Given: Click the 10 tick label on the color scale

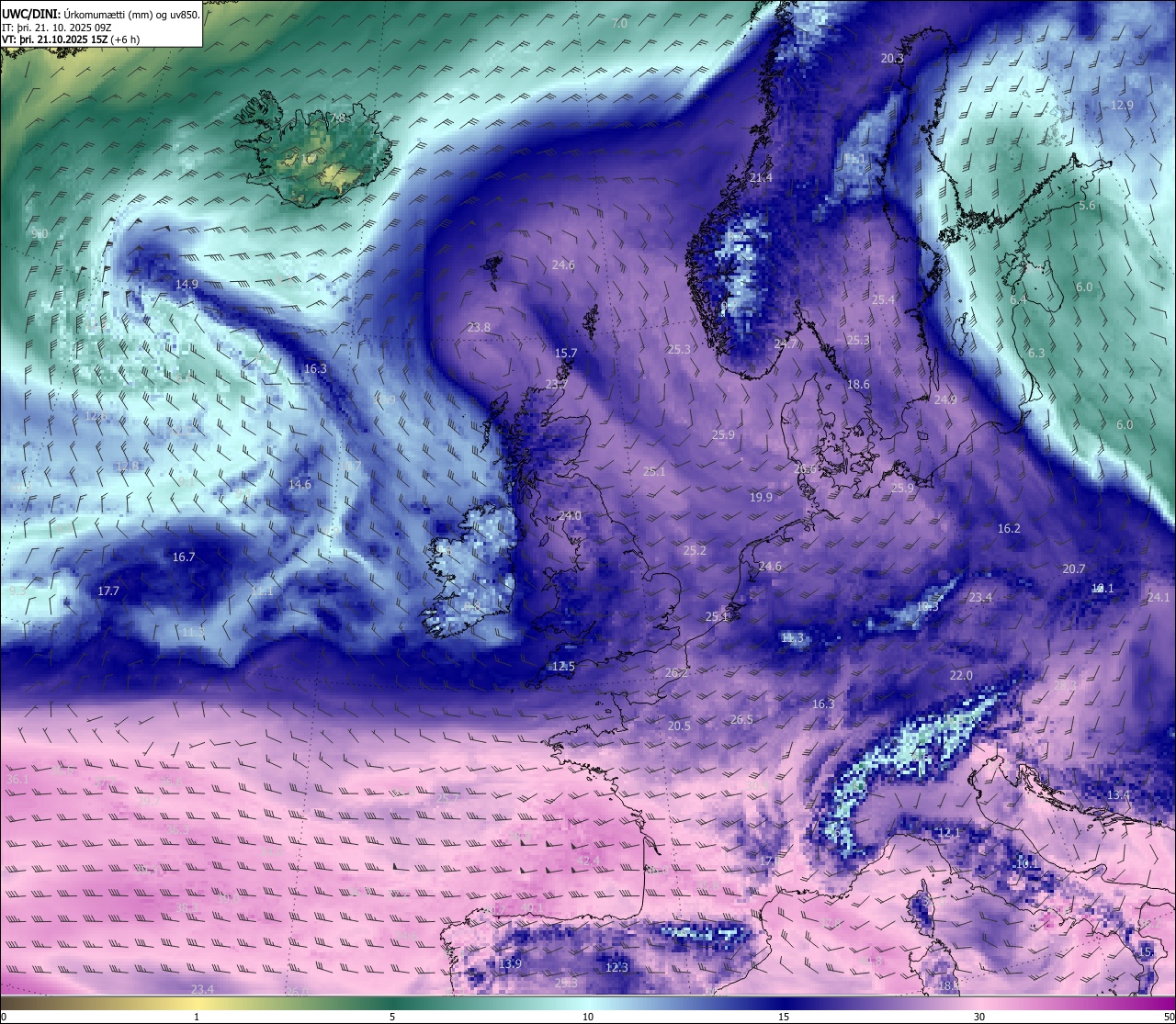Looking at the screenshot, I should pyautogui.click(x=588, y=1018).
